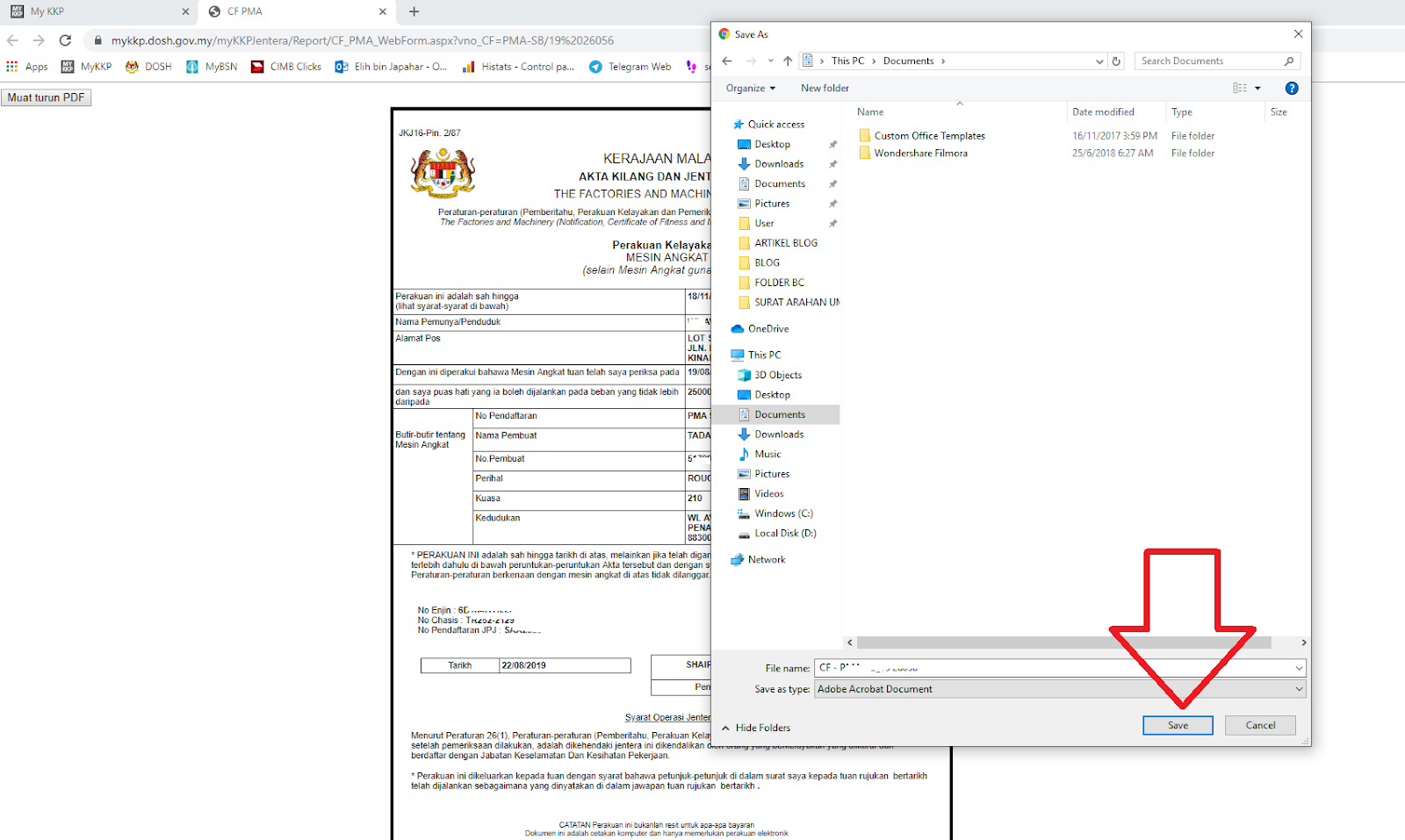Switch to the My KKP tab
This screenshot has height=840, width=1405.
[x=97, y=11]
